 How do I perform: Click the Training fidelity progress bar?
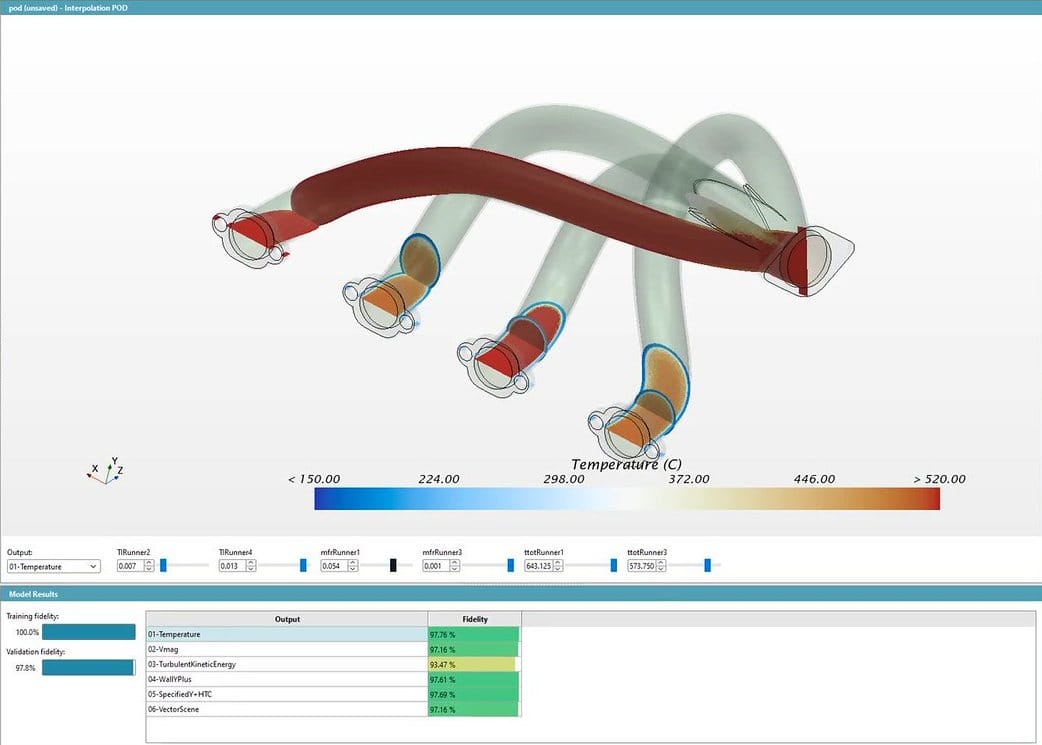[x=88, y=632]
